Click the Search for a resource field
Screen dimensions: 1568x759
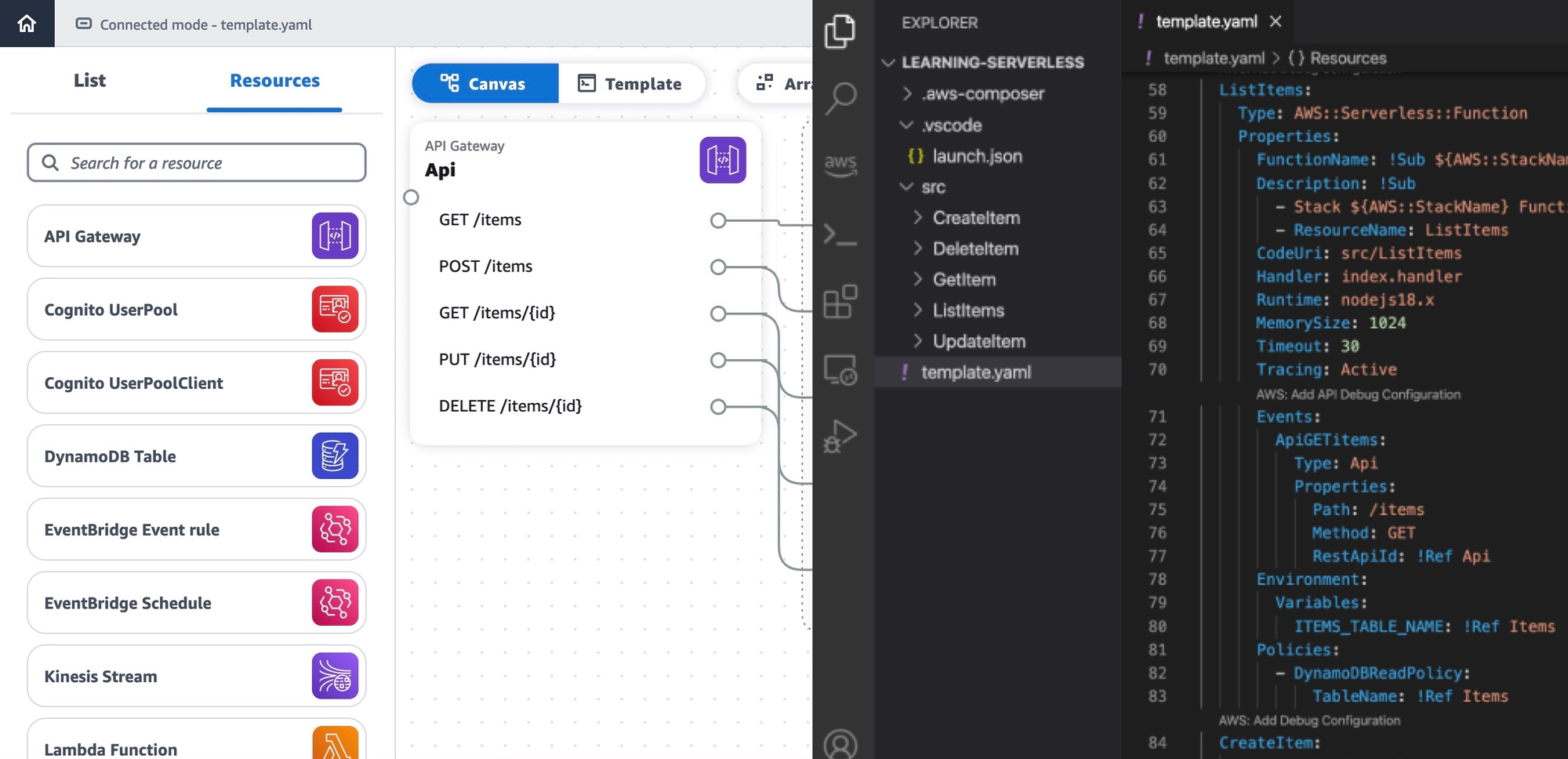(x=195, y=162)
